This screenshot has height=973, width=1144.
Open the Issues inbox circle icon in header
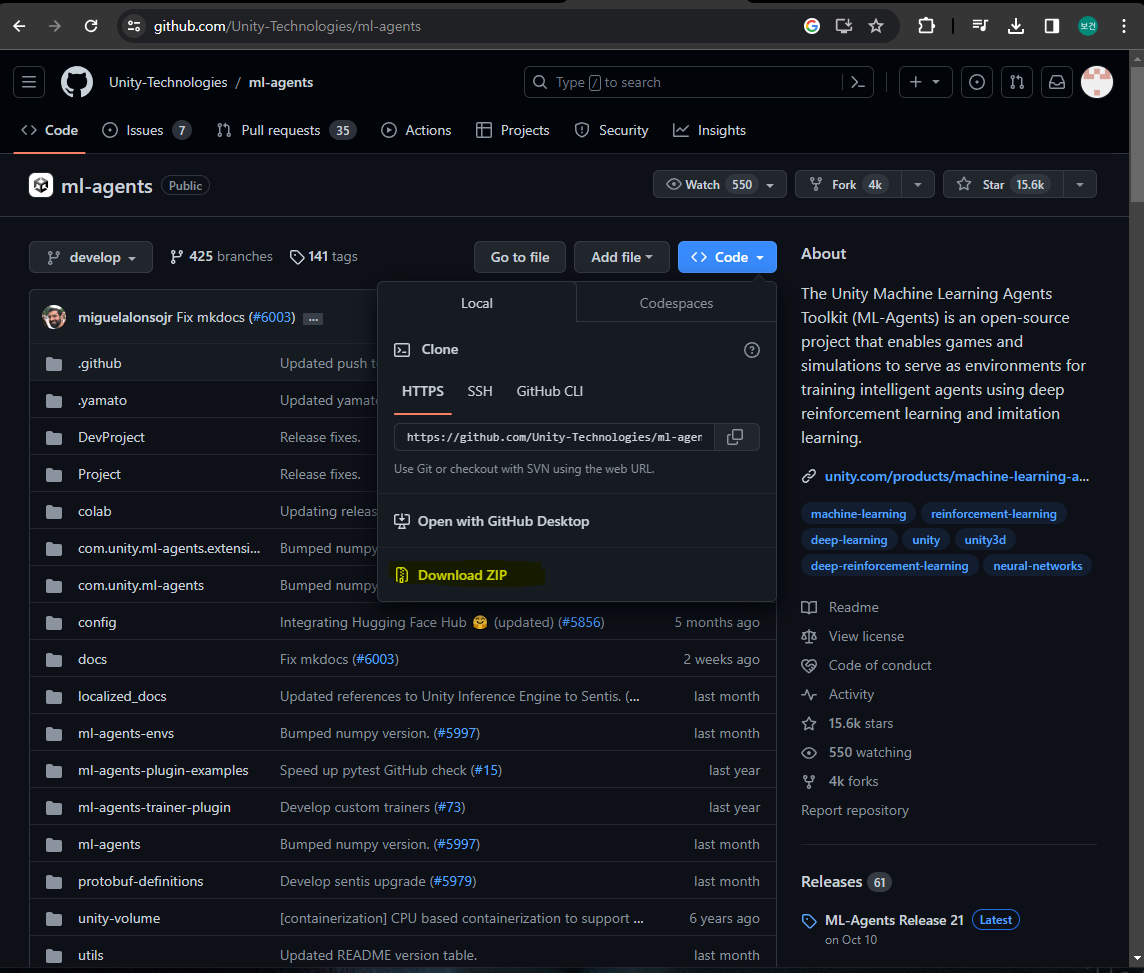[977, 82]
